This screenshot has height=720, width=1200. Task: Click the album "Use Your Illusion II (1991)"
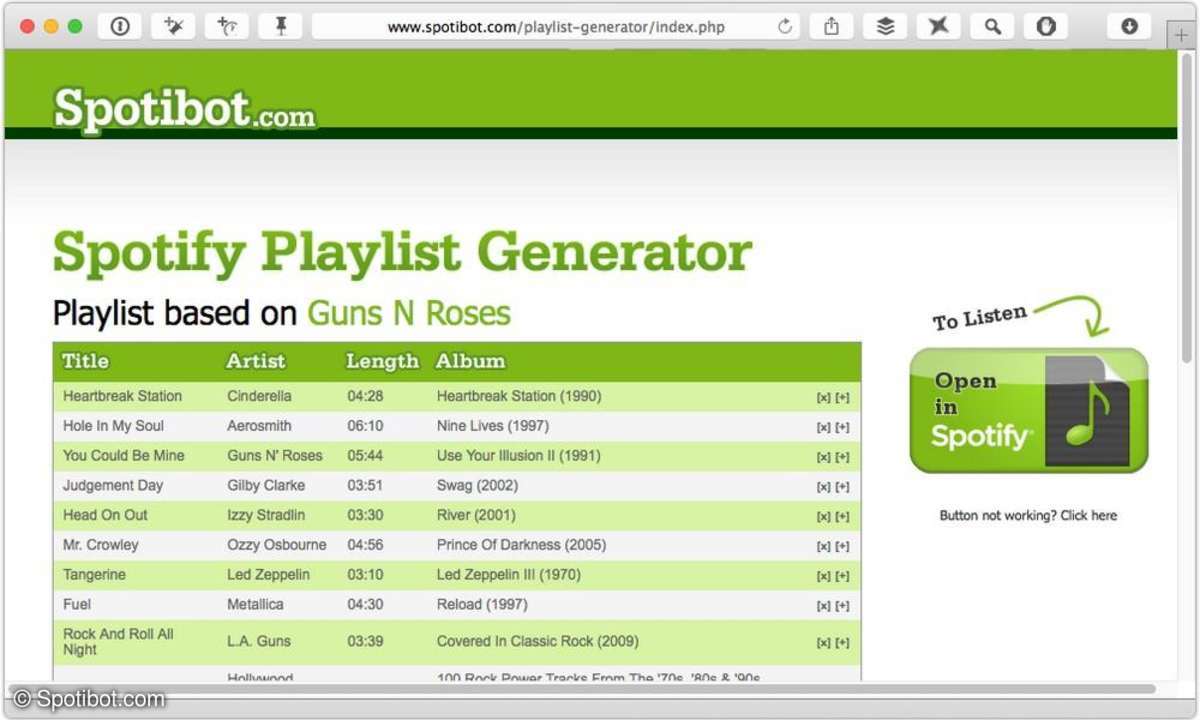pos(519,456)
